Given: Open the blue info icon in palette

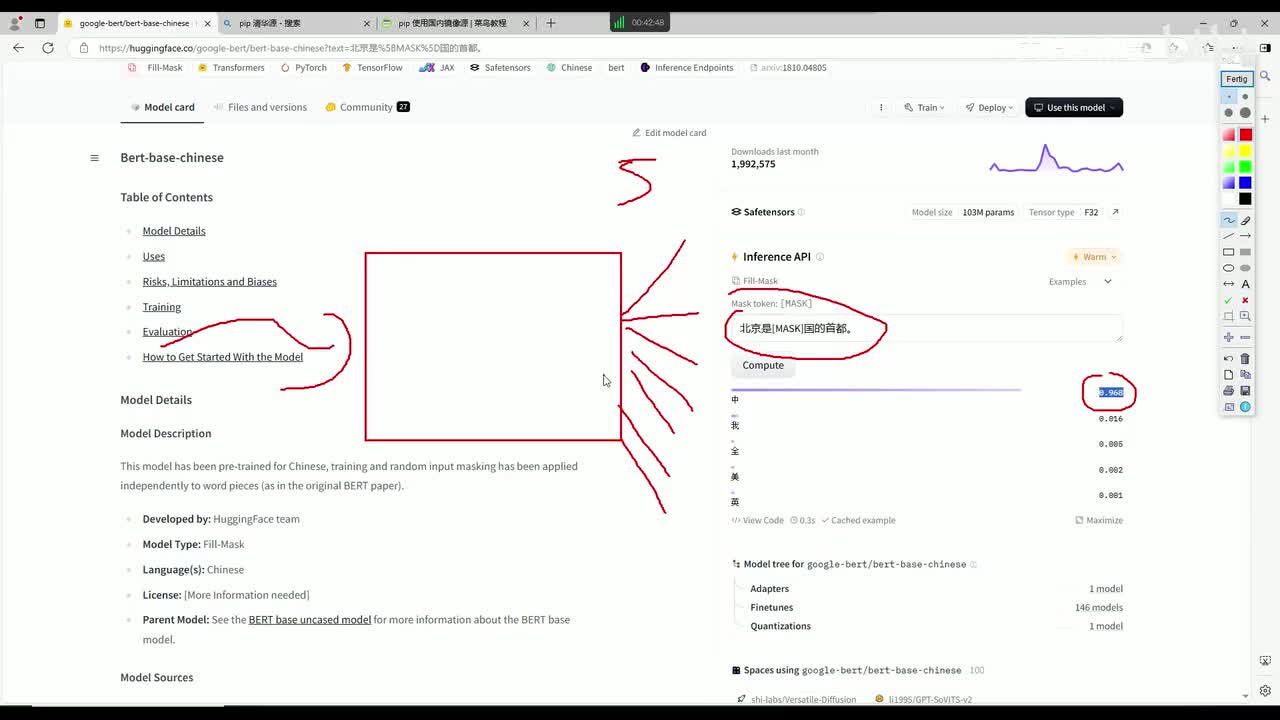Looking at the screenshot, I should pyautogui.click(x=1245, y=407).
